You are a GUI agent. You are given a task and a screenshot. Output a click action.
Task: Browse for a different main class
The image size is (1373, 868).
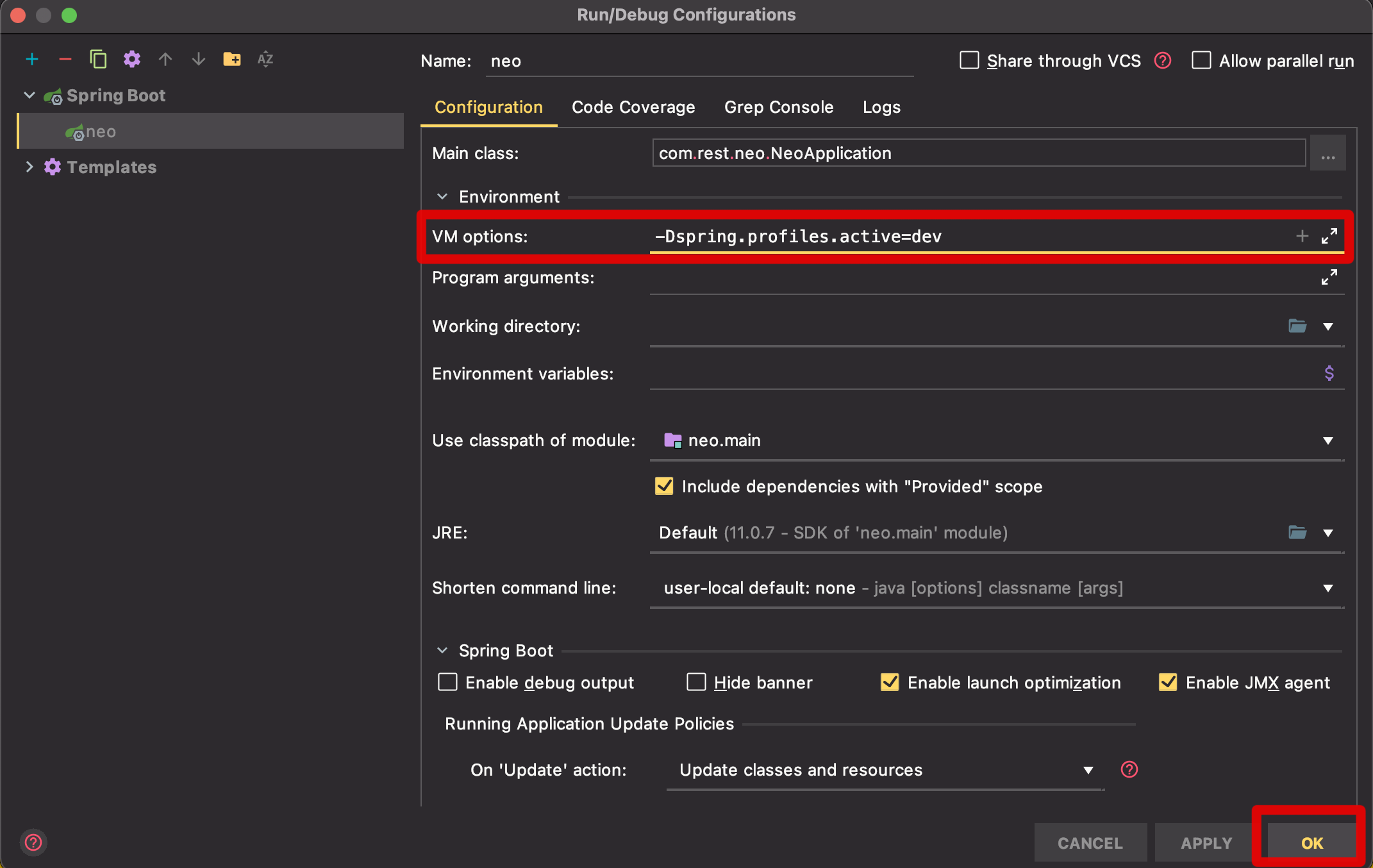(1328, 153)
